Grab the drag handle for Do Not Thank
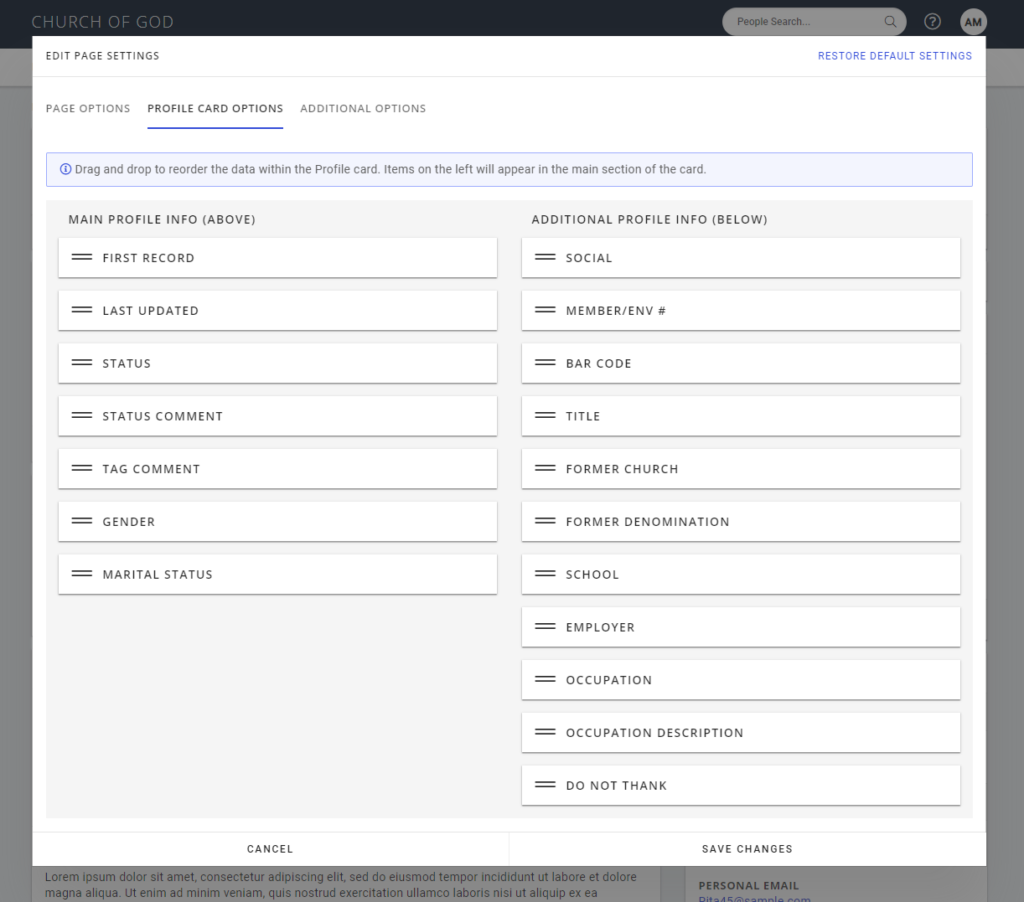The image size is (1024, 902). click(x=545, y=785)
